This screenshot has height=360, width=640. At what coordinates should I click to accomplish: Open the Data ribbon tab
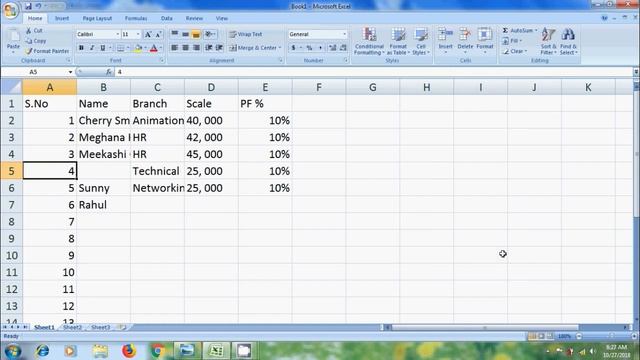[x=167, y=18]
